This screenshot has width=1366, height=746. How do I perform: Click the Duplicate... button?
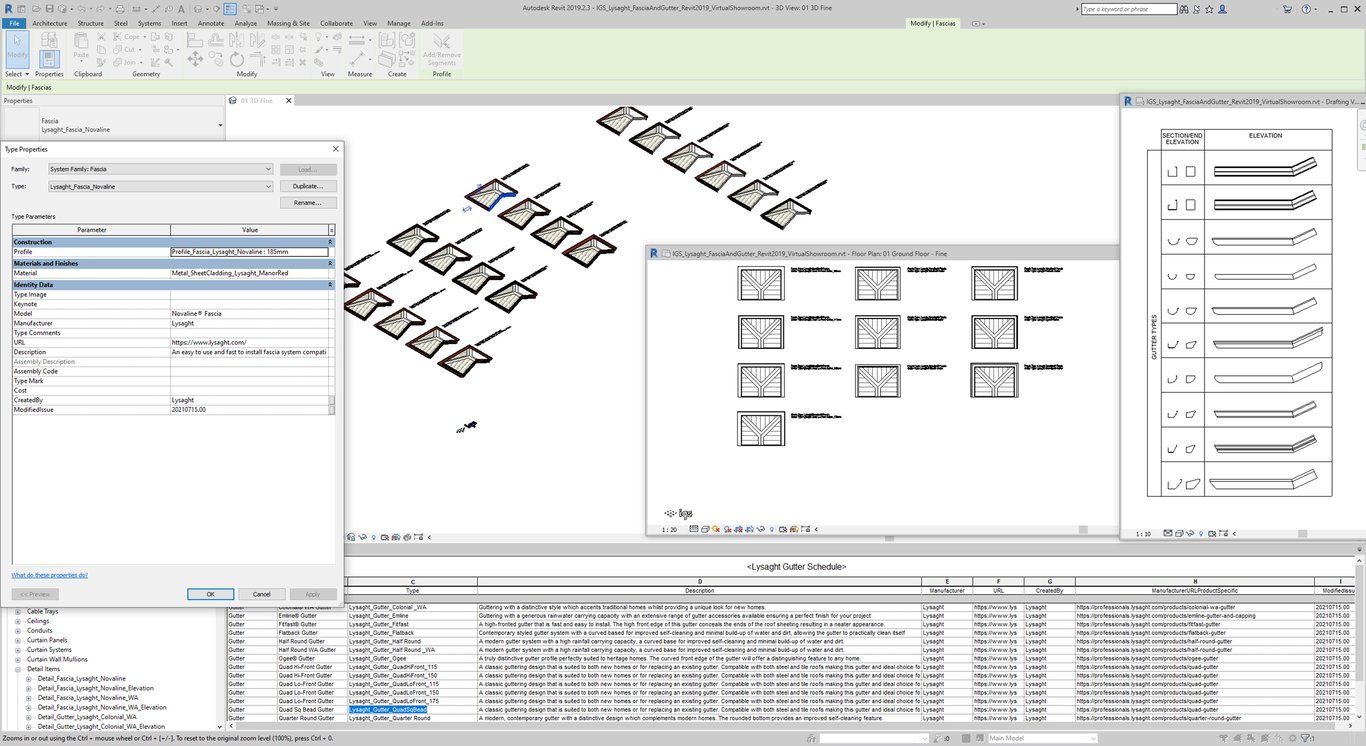pos(307,186)
